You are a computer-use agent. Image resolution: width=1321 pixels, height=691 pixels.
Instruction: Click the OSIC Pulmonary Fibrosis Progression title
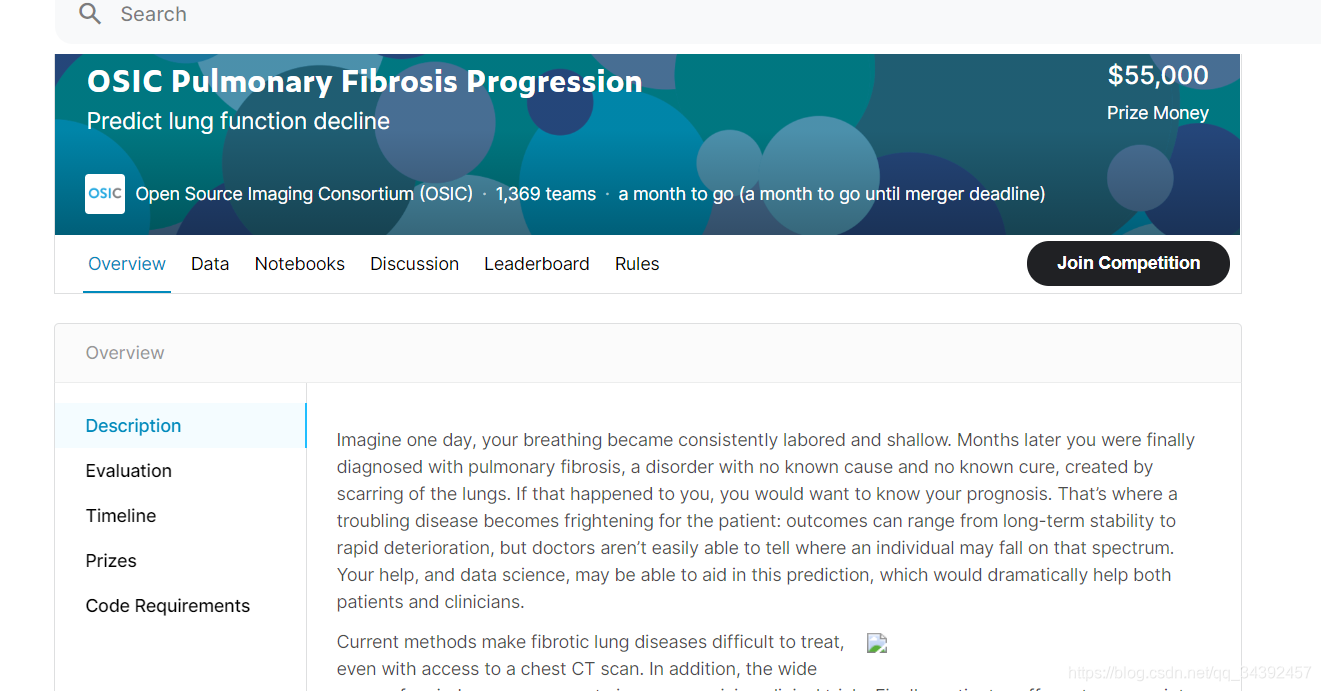tap(365, 81)
